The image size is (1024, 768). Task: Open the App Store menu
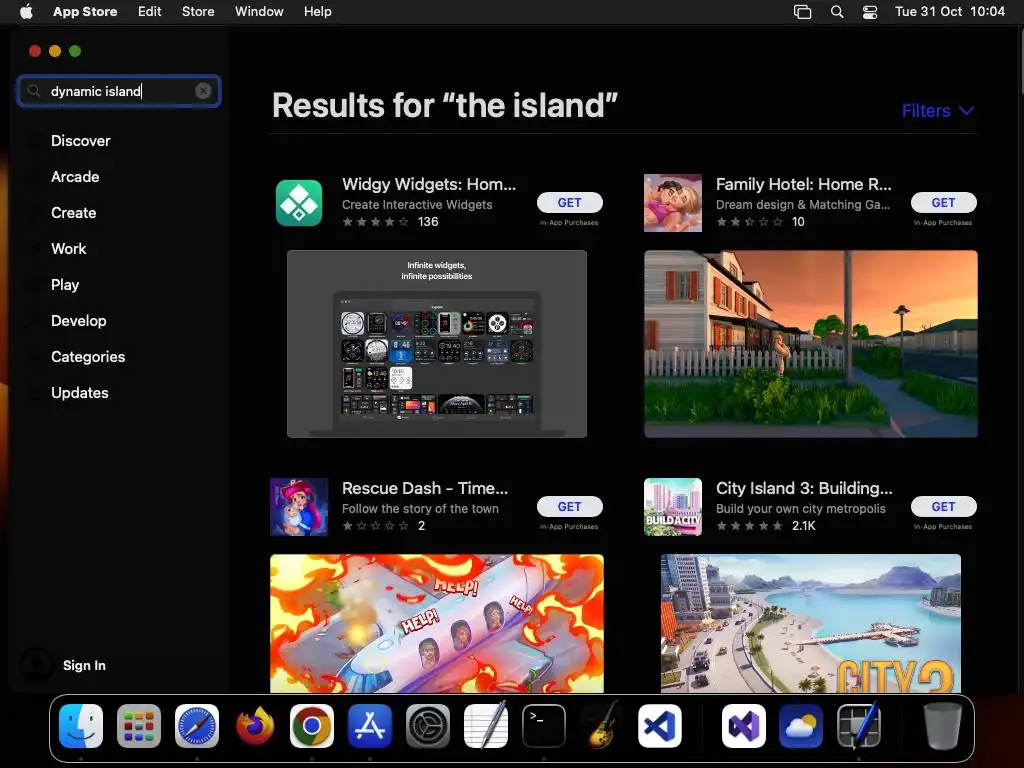85,11
